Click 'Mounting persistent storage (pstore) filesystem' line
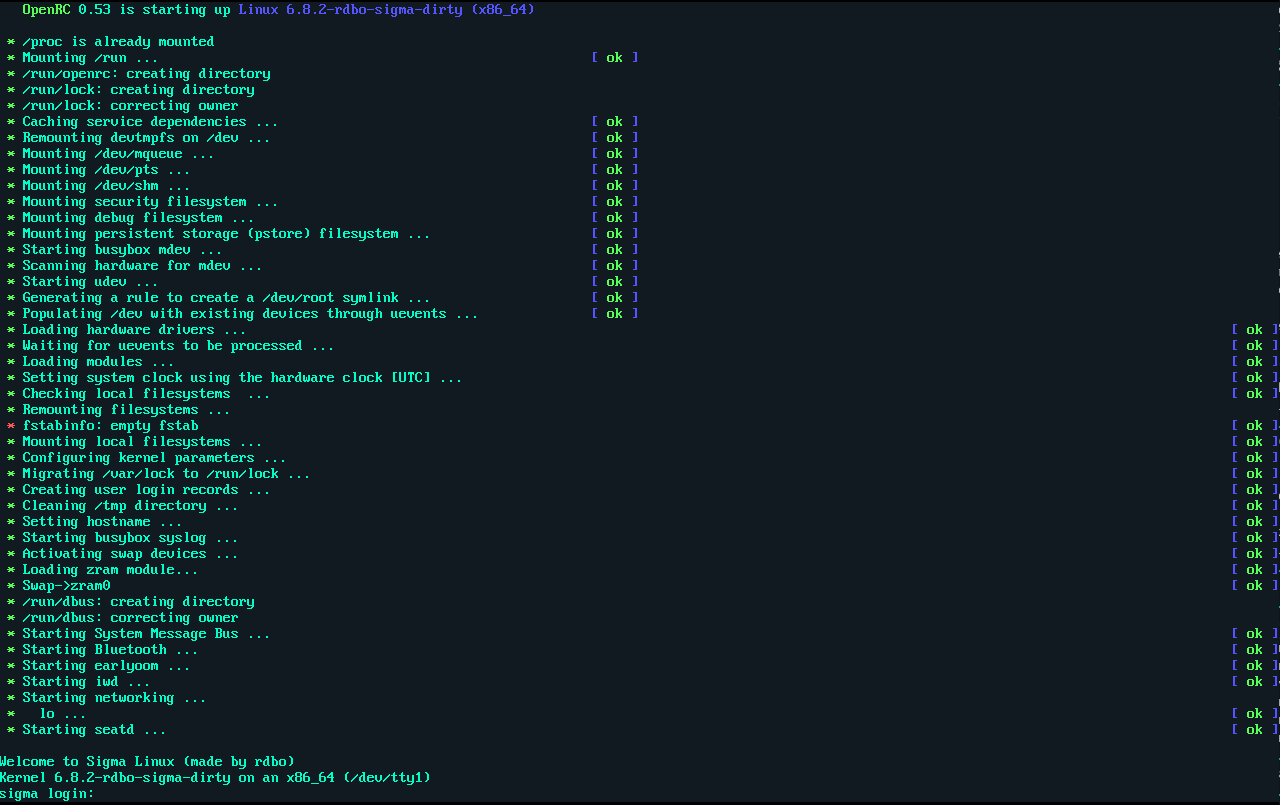Image resolution: width=1280 pixels, height=805 pixels. 226,234
